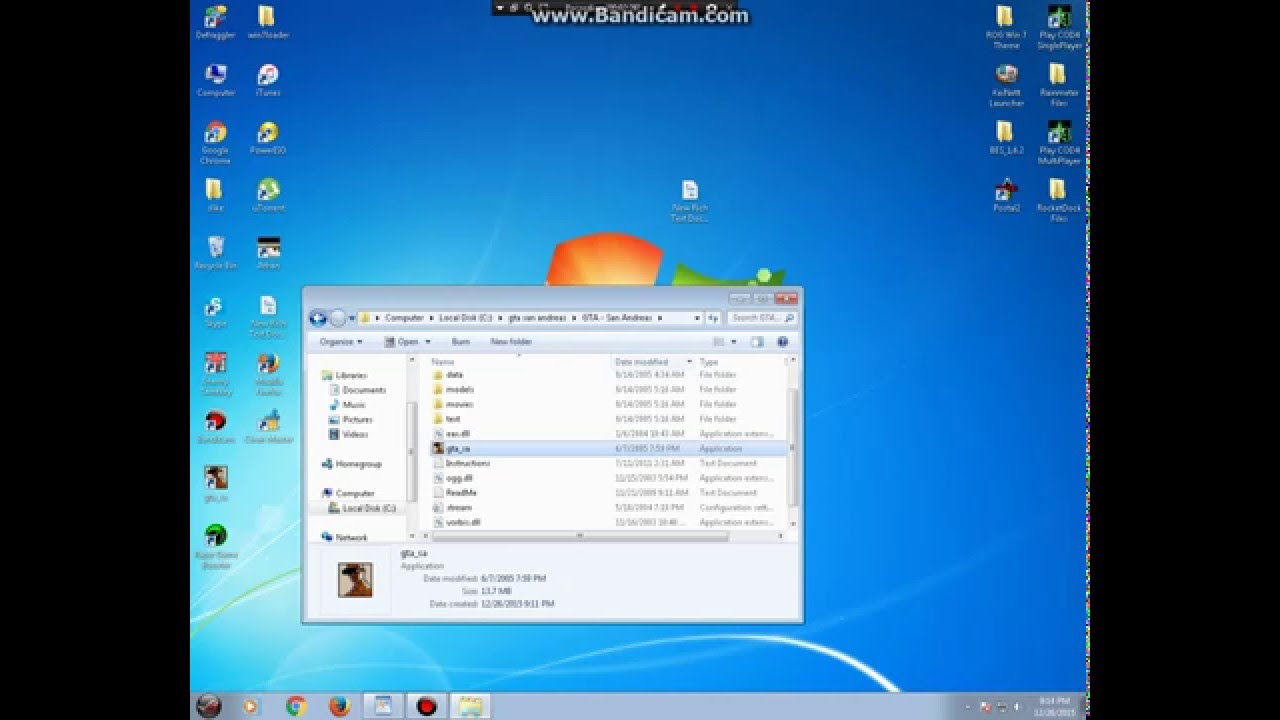Image resolution: width=1280 pixels, height=720 pixels.
Task: Select the vorbis.dll file row
Action: [608, 522]
